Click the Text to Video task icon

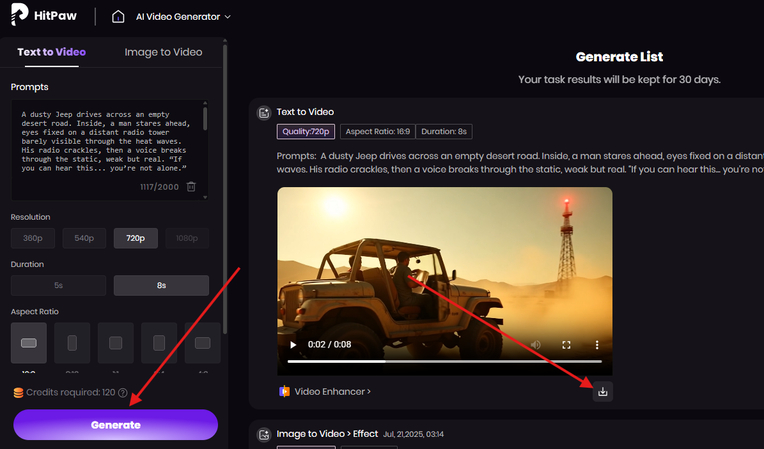tap(264, 113)
